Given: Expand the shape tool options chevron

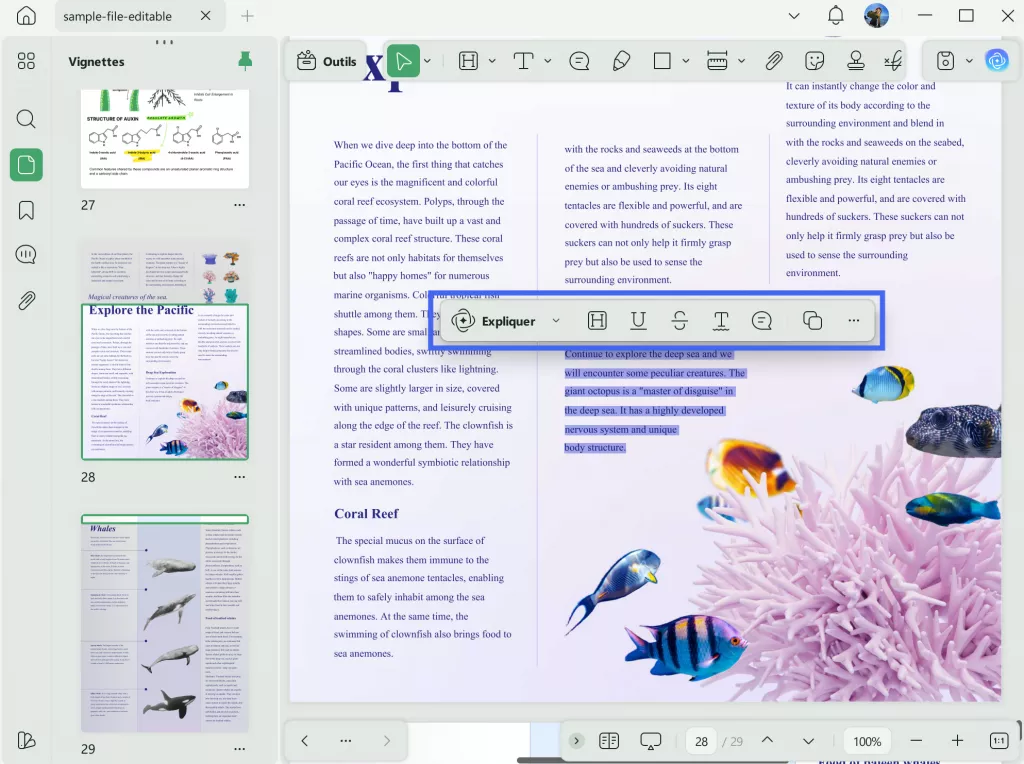Looking at the screenshot, I should tap(685, 60).
